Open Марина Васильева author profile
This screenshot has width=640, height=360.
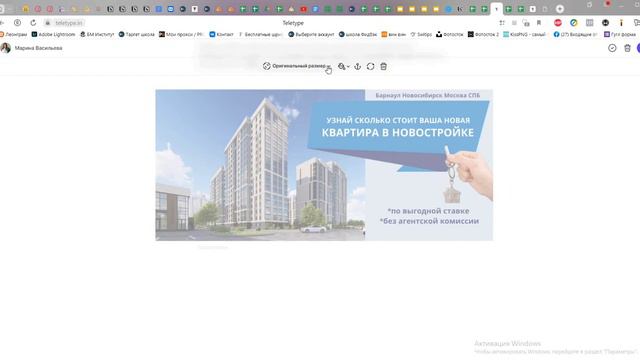(x=38, y=48)
